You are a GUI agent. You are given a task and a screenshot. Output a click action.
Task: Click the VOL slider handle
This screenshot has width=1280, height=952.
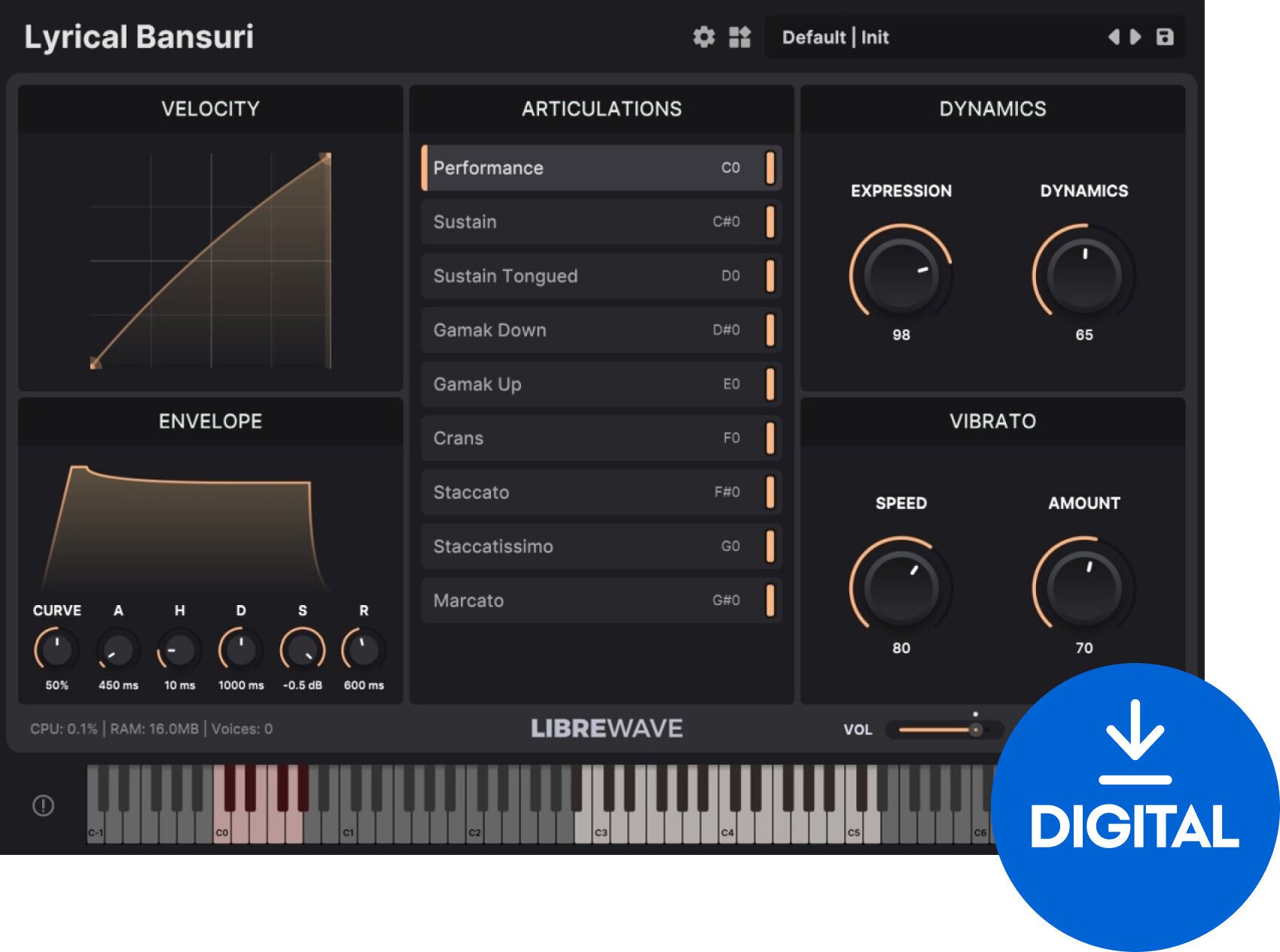point(976,729)
